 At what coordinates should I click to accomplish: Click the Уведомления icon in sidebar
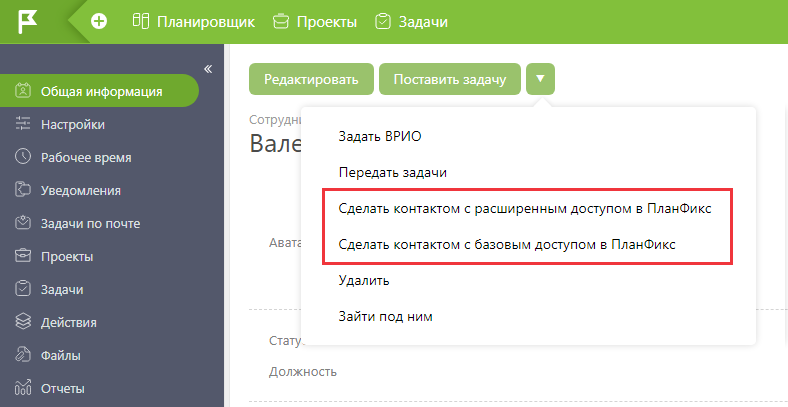pos(23,190)
